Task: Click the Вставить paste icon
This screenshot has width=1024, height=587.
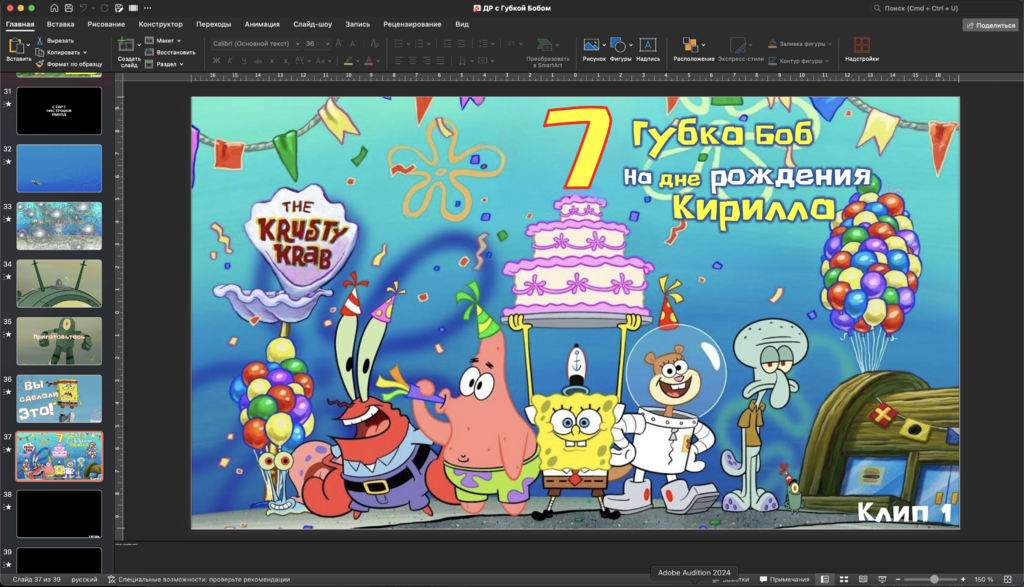Action: click(x=16, y=46)
